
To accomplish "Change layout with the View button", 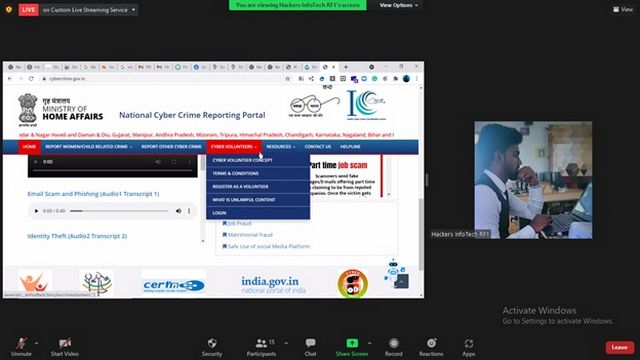I will 623,9.
